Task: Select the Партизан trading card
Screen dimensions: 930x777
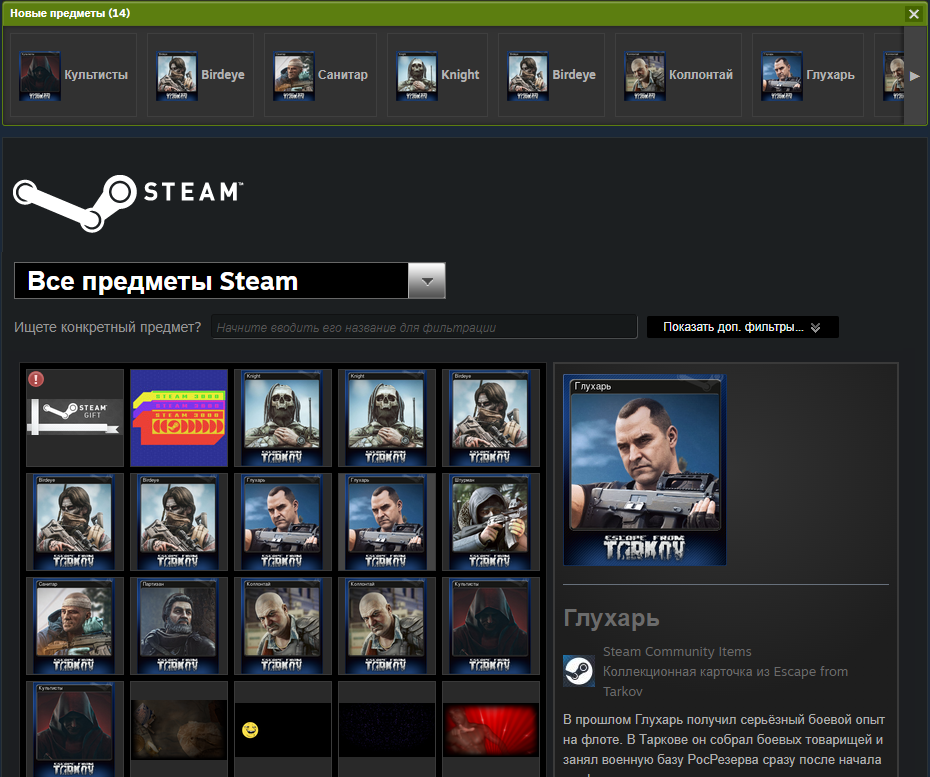Action: pos(179,626)
